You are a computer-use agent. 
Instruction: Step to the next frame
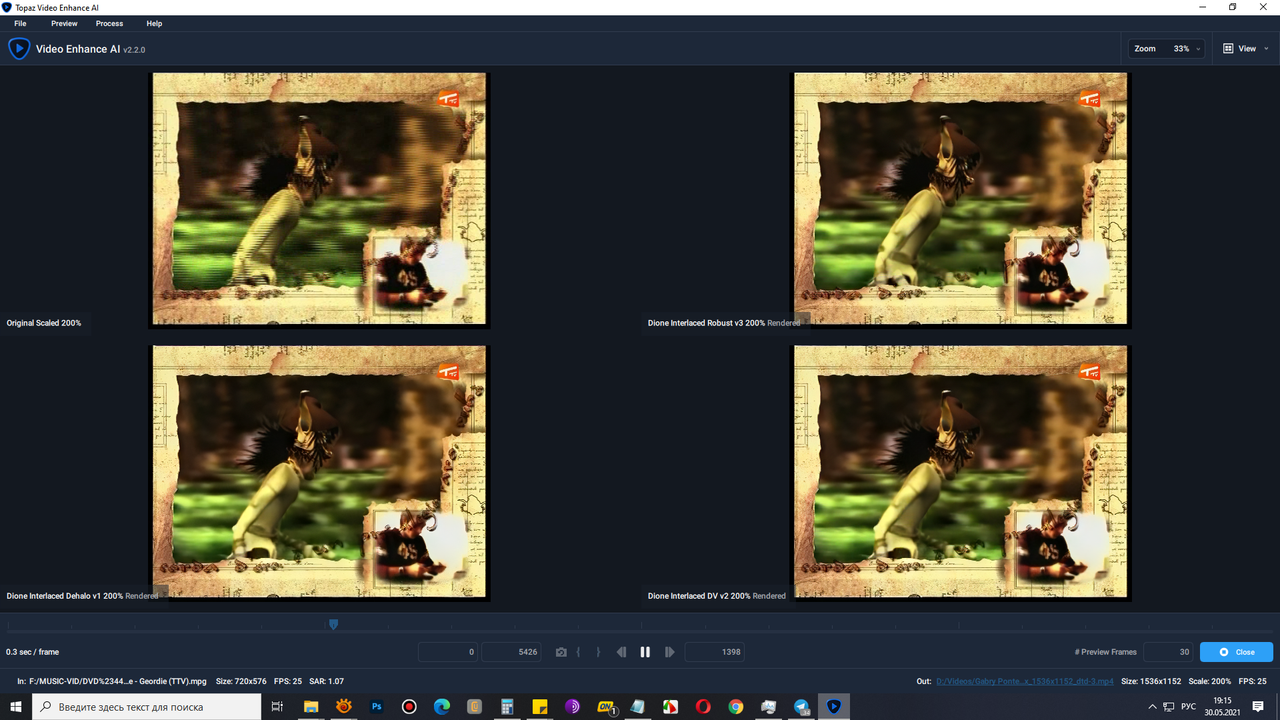click(x=670, y=652)
